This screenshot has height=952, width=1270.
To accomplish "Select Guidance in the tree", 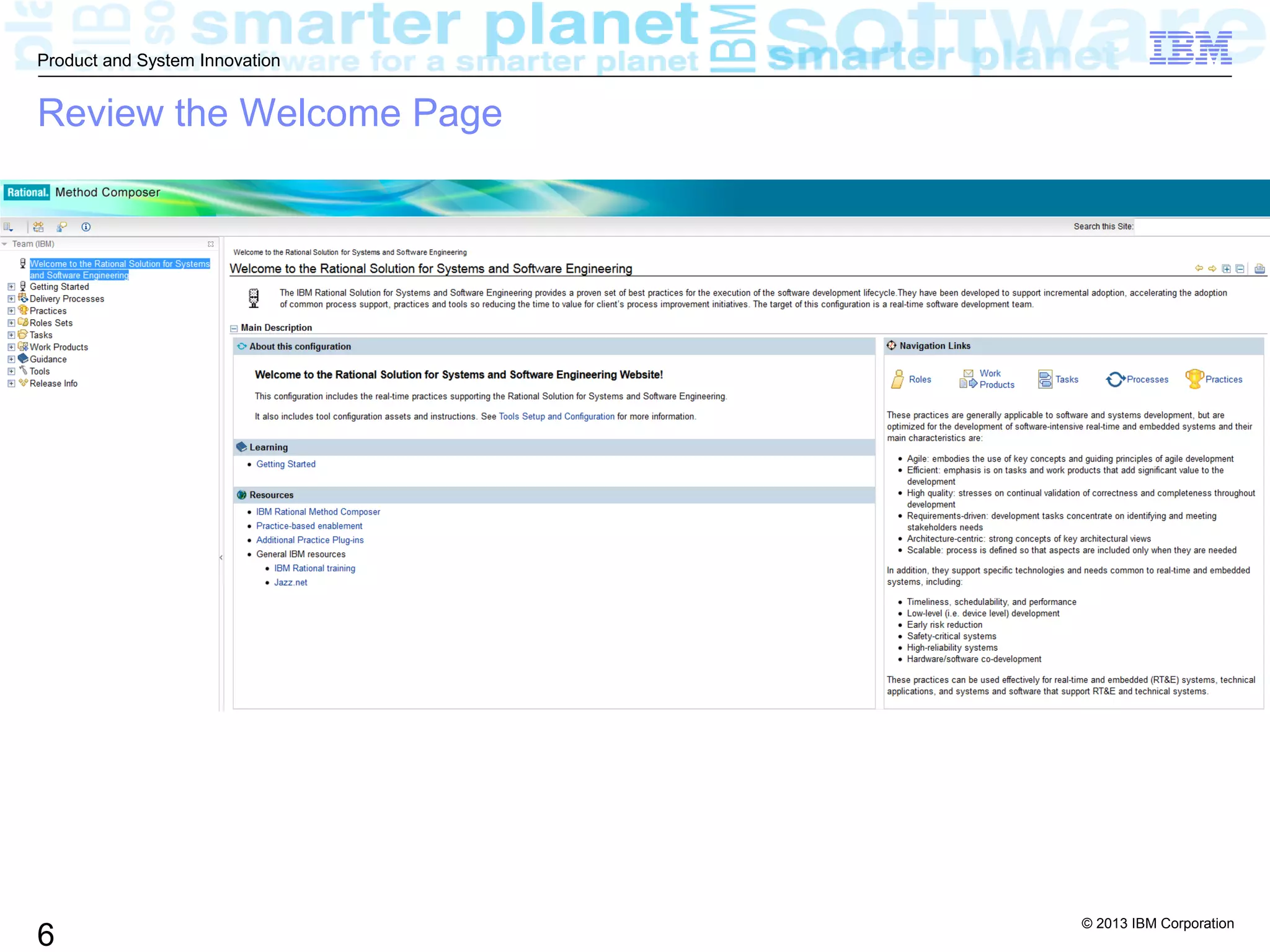I will click(48, 359).
